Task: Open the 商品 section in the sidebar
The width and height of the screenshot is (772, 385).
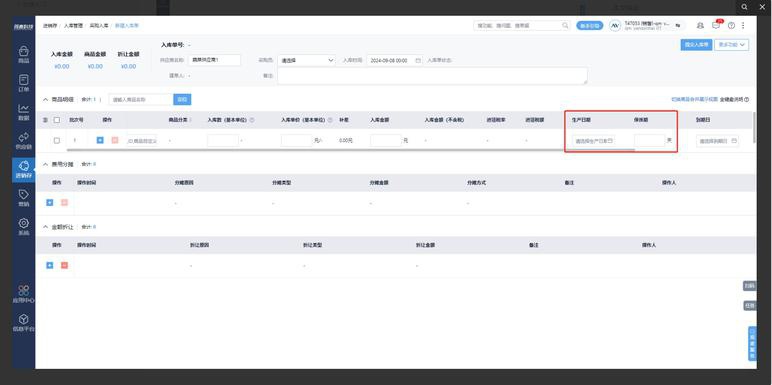Action: [24, 54]
